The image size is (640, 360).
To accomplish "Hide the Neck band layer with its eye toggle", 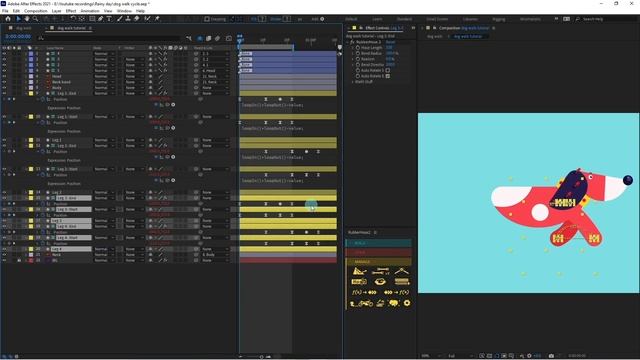I will tap(4, 82).
